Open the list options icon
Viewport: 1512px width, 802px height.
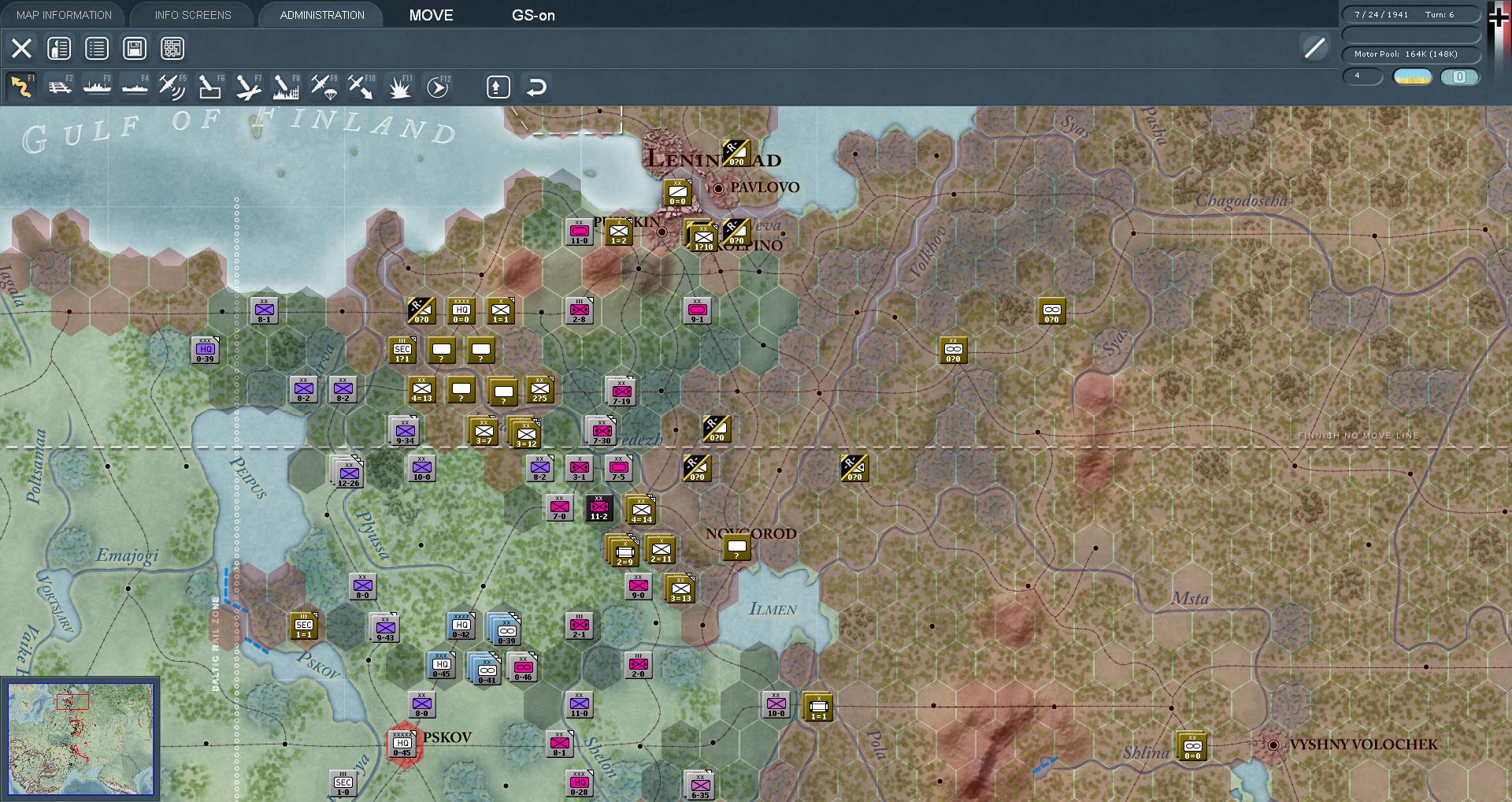(97, 49)
